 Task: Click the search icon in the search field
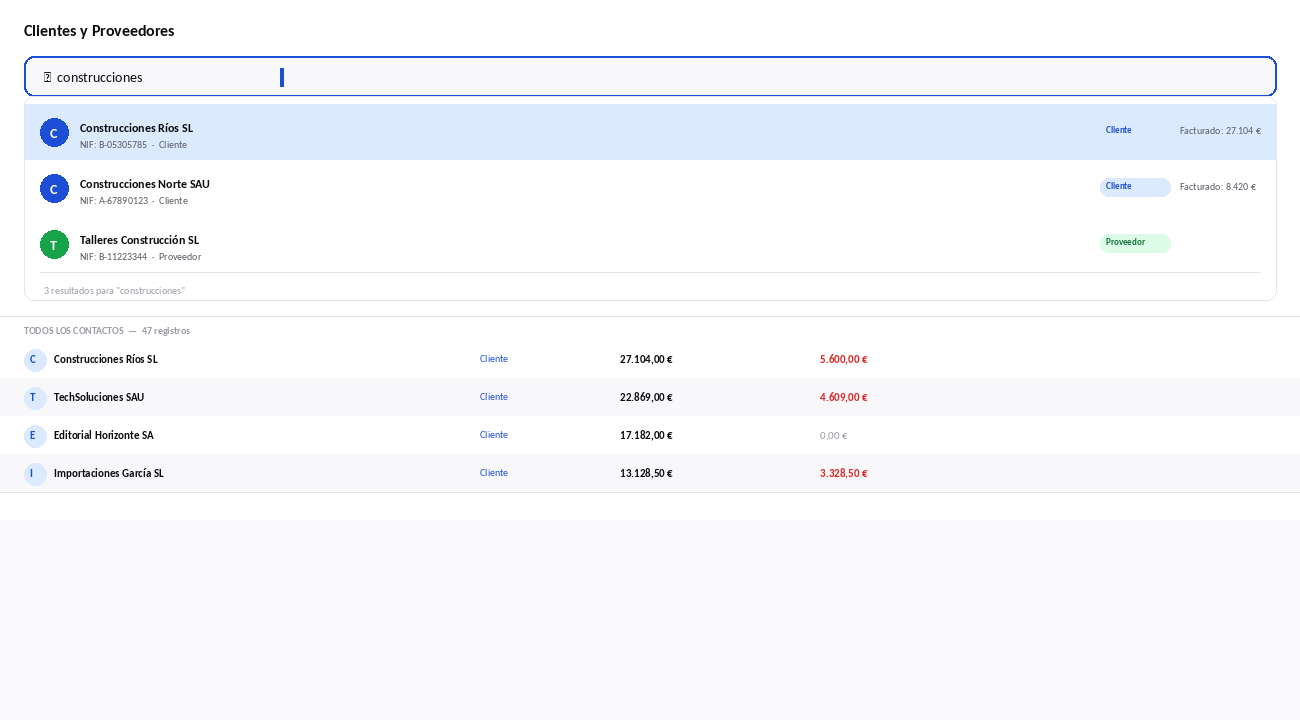(47, 77)
